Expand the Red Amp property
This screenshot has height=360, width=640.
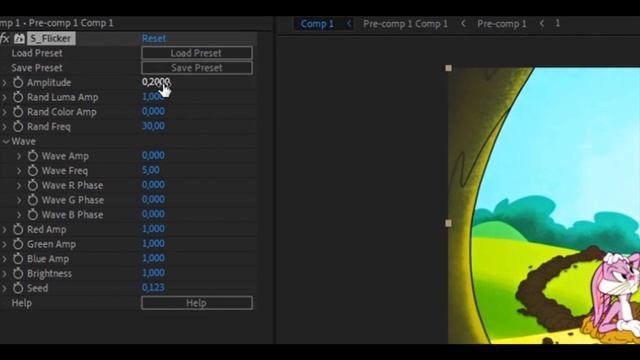pyautogui.click(x=4, y=230)
